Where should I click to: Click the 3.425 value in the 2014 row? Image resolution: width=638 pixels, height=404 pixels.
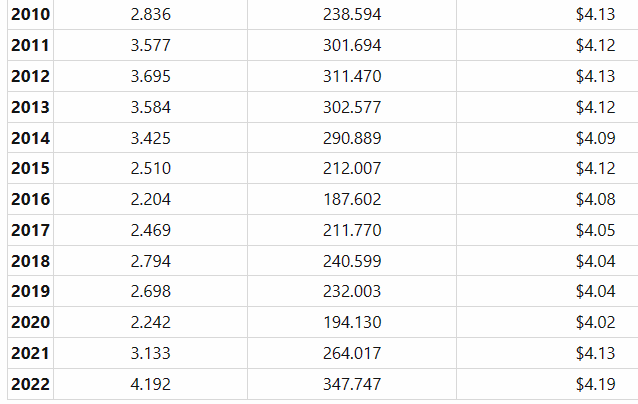pyautogui.click(x=151, y=138)
